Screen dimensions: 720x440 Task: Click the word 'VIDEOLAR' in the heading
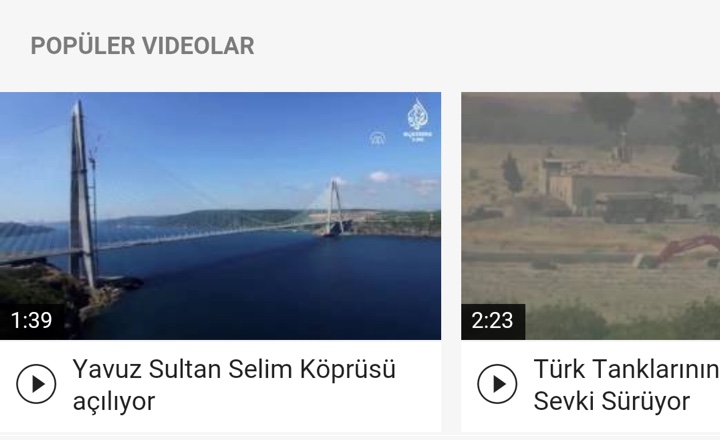click(x=198, y=46)
